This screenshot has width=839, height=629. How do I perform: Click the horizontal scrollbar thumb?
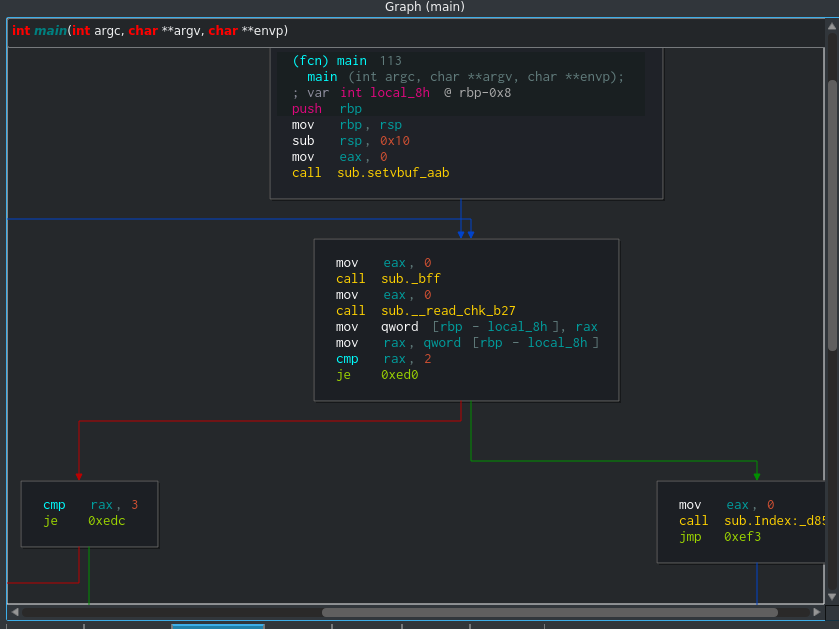pyautogui.click(x=550, y=612)
